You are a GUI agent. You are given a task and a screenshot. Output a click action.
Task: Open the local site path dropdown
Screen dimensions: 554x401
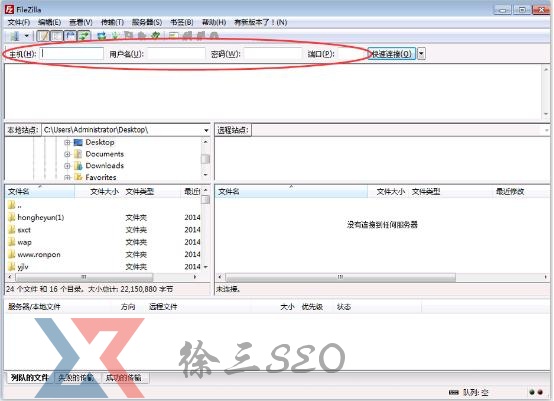206,130
